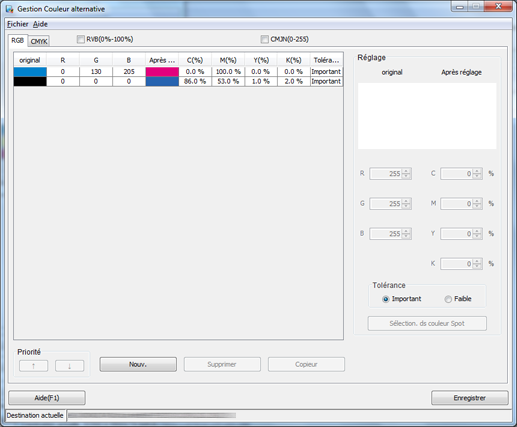Click the C field spinner arrows

coord(477,174)
